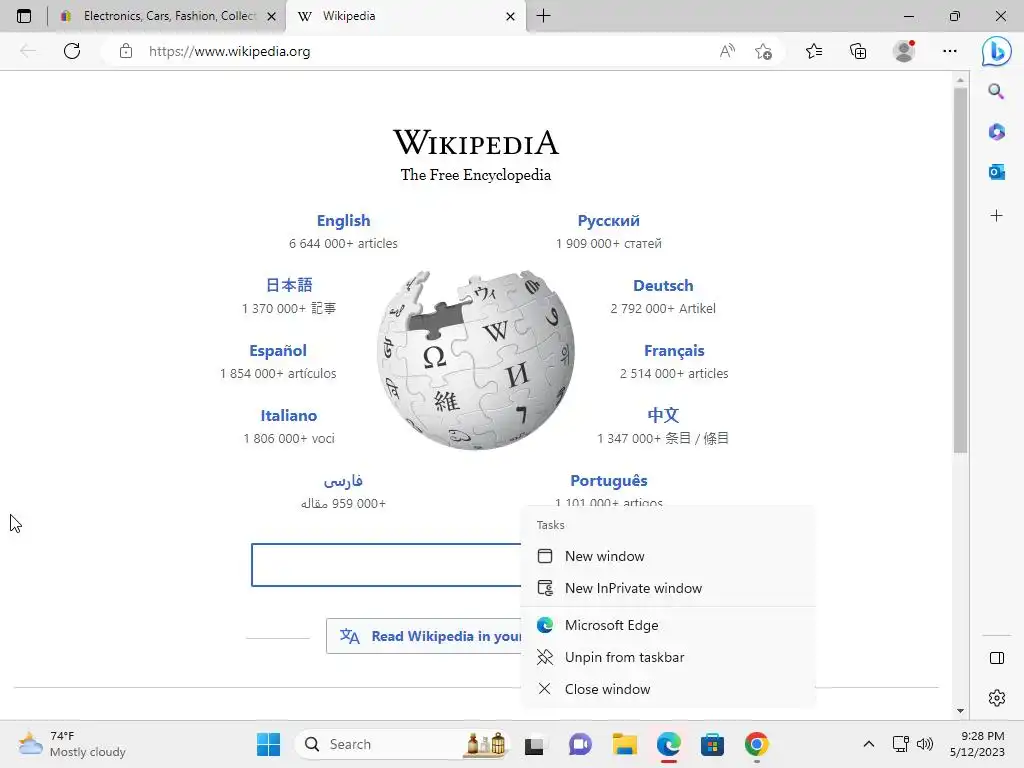Screen dimensions: 1024x768
Task: Switch to the Electronics, Cars, Fashion tab
Action: (x=168, y=16)
